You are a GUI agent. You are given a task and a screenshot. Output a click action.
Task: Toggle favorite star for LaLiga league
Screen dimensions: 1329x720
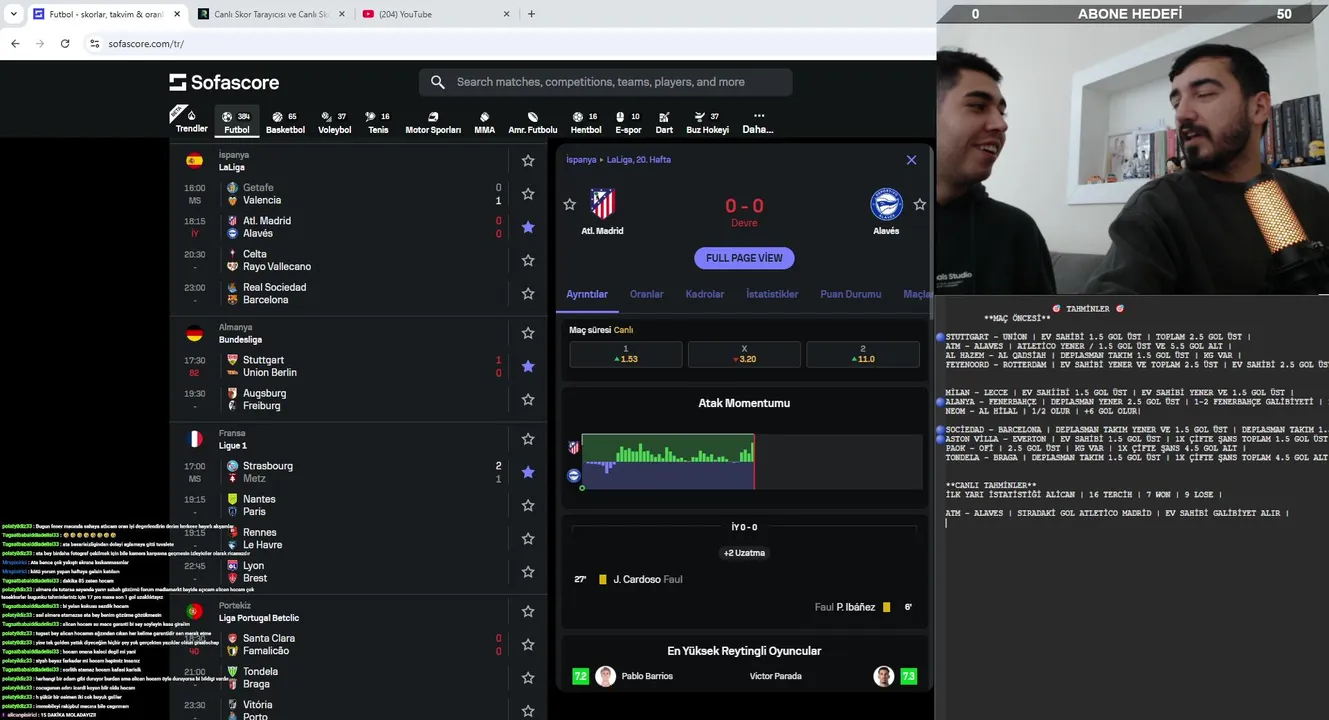point(528,160)
